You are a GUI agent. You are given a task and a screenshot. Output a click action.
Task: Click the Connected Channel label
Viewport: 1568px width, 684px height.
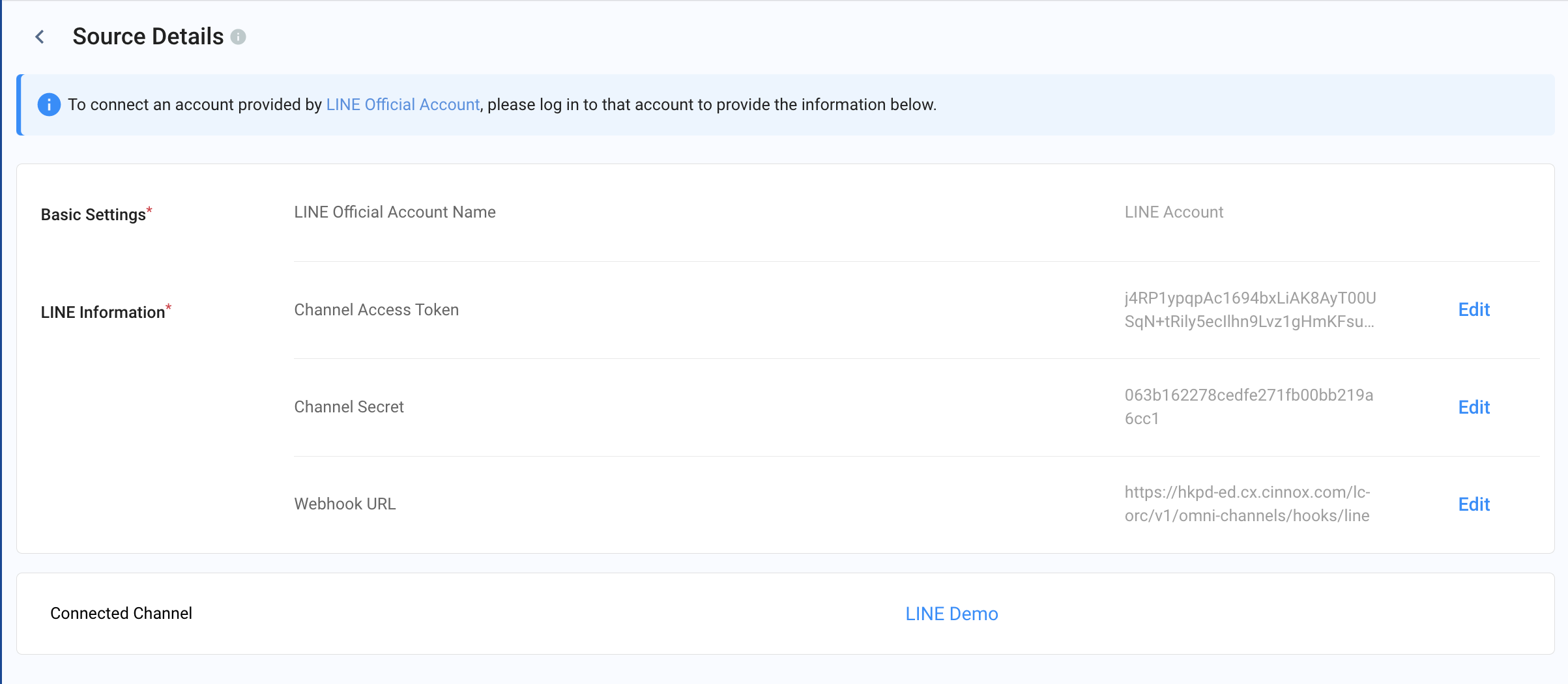[x=121, y=613]
